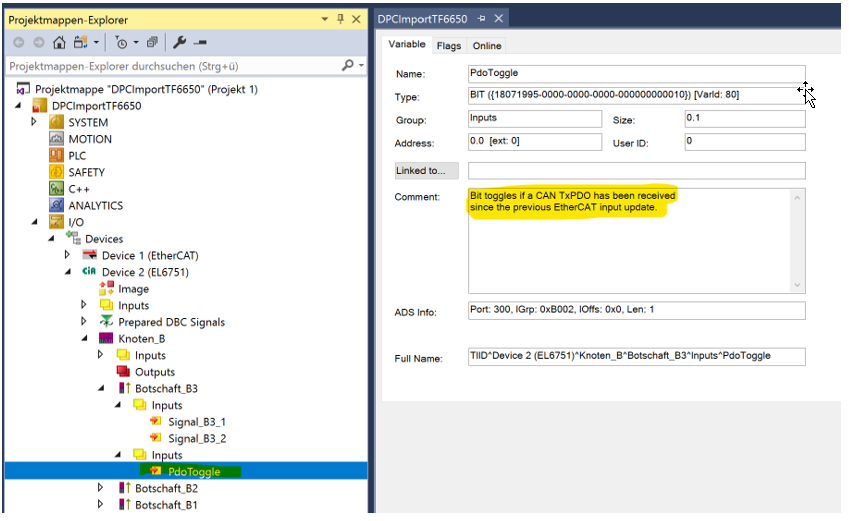
Task: Click the red Outputs folder icon
Action: [123, 372]
